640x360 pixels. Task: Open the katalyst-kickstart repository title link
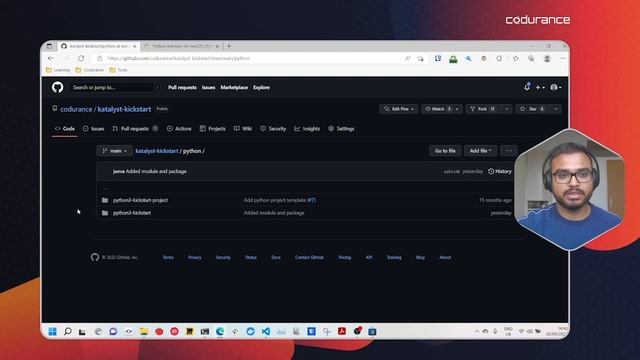click(124, 109)
